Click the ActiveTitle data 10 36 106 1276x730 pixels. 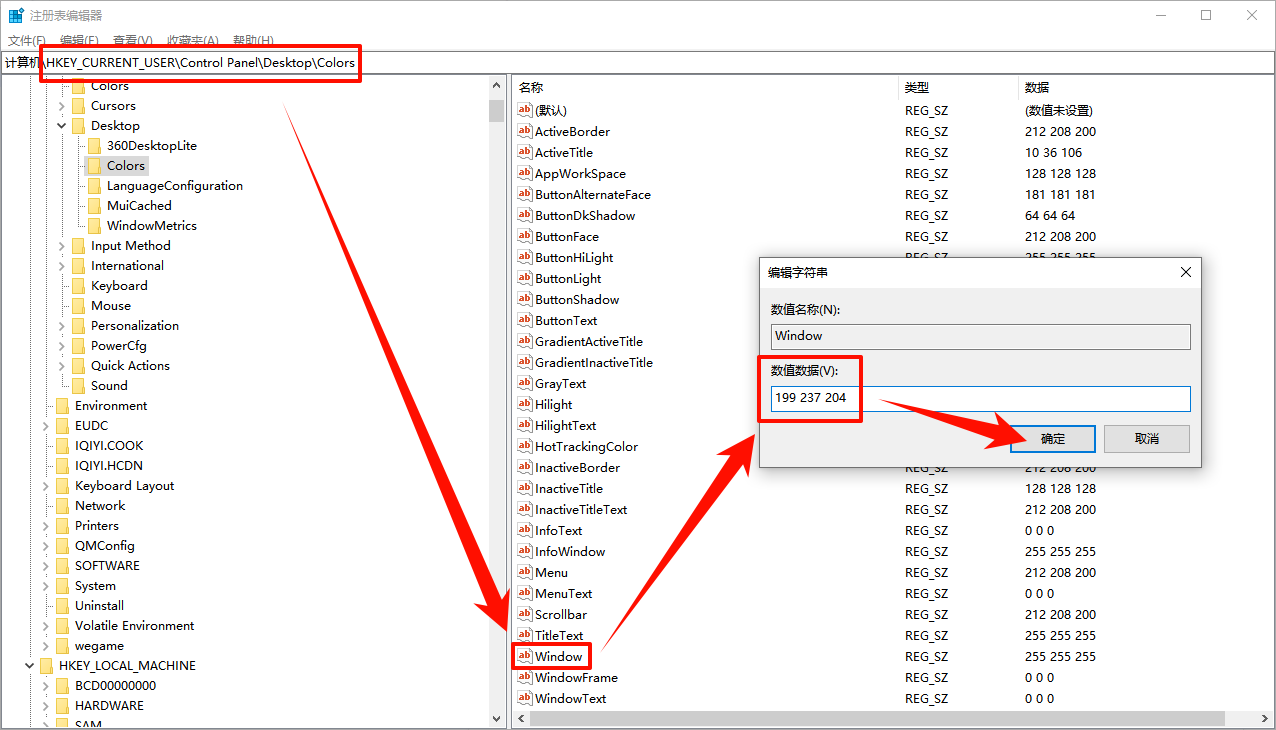click(x=1053, y=152)
